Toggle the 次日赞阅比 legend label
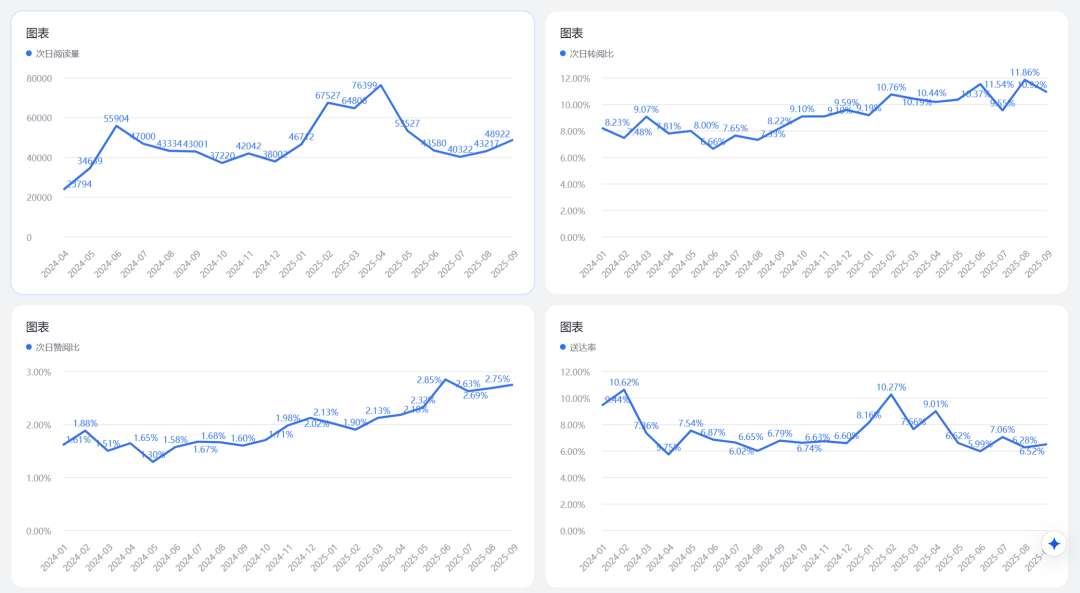Viewport: 1080px width, 593px height. pos(57,347)
